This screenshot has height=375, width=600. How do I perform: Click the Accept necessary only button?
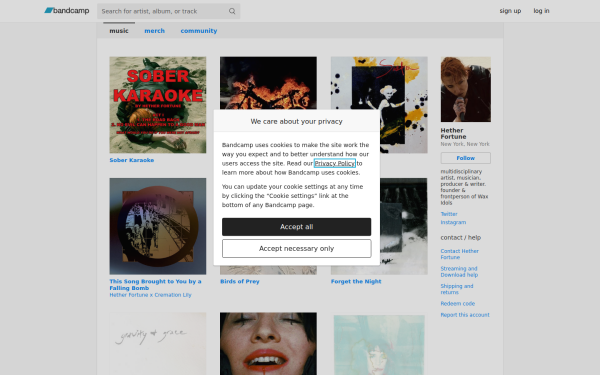[x=297, y=249]
